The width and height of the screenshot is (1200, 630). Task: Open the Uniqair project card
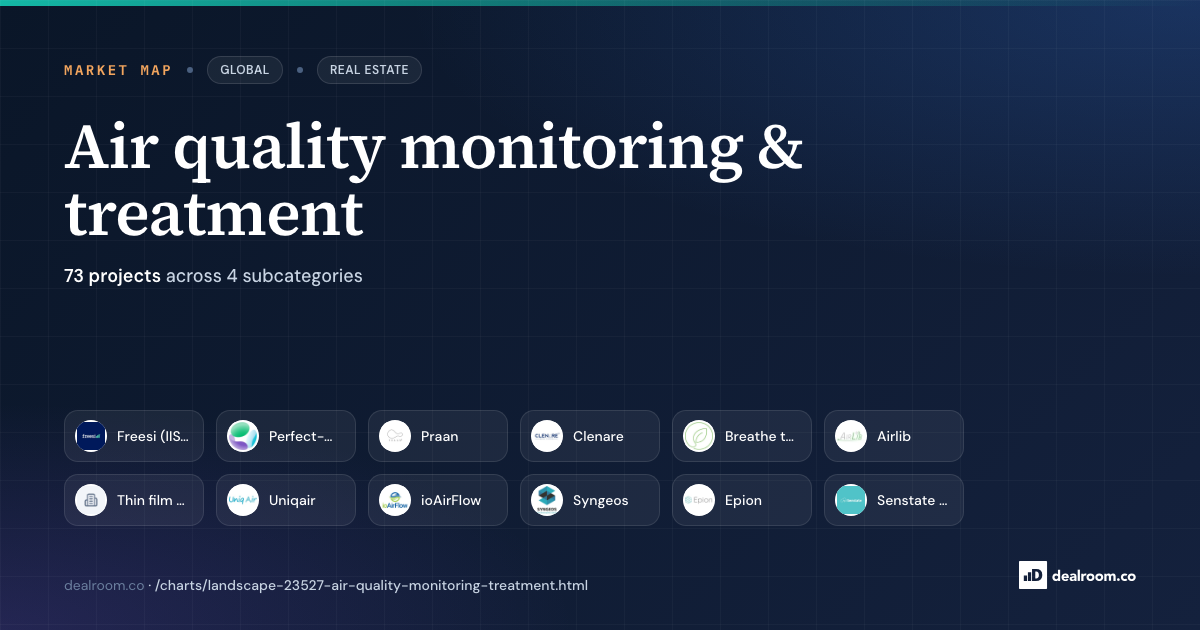point(286,500)
